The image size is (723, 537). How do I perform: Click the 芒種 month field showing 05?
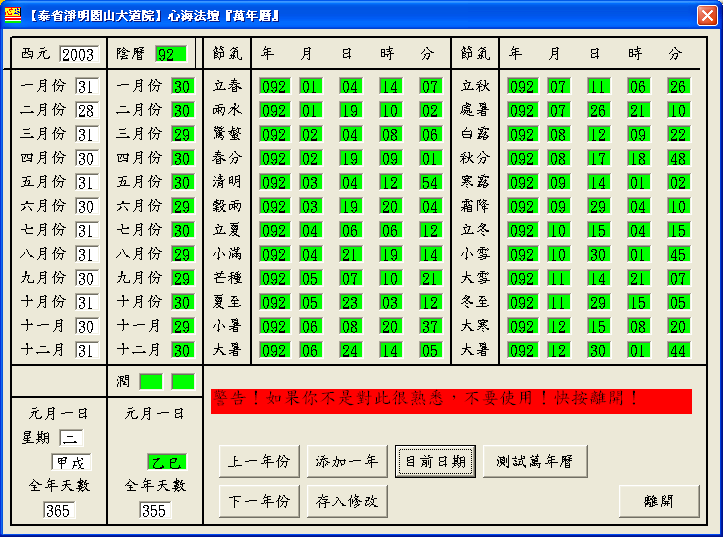tap(310, 278)
